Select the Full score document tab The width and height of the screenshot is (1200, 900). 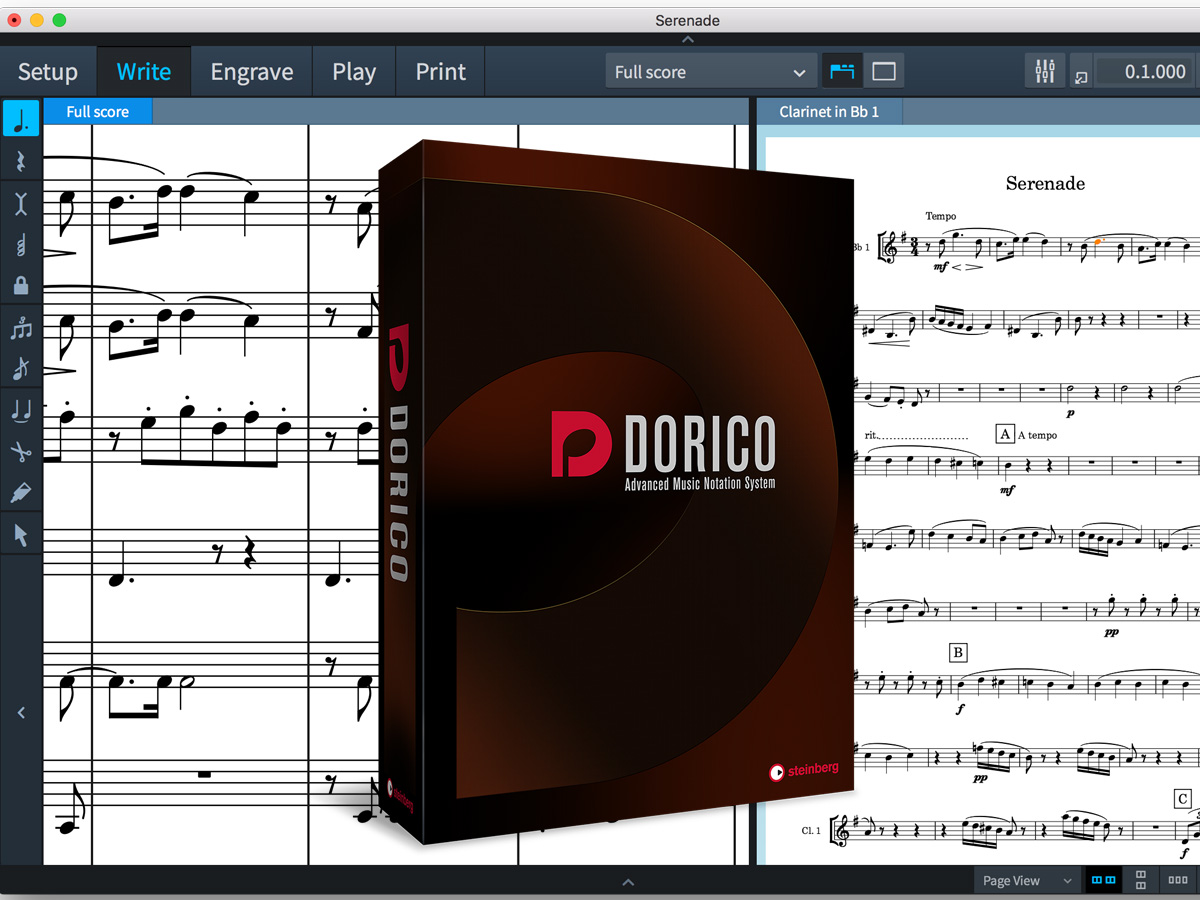click(98, 112)
